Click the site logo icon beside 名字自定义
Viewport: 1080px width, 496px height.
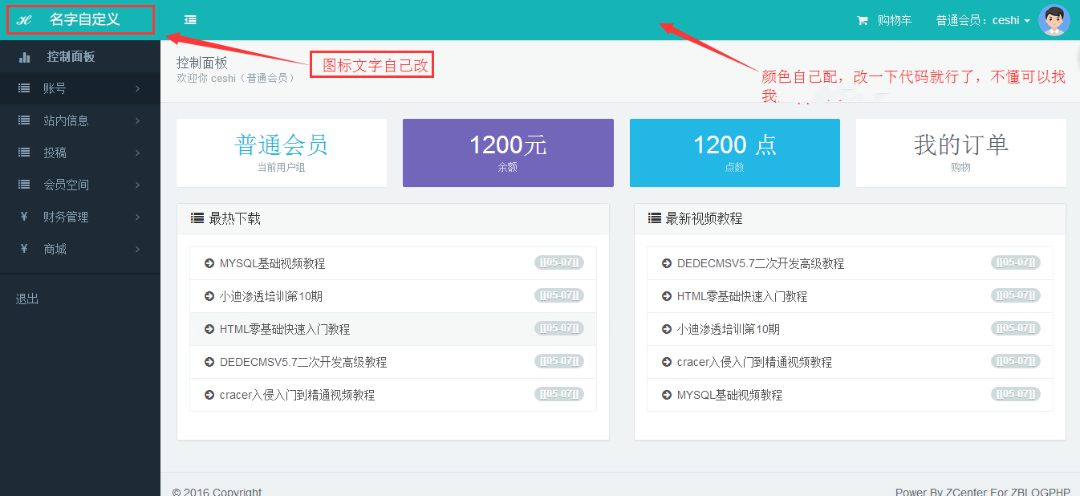[x=25, y=20]
